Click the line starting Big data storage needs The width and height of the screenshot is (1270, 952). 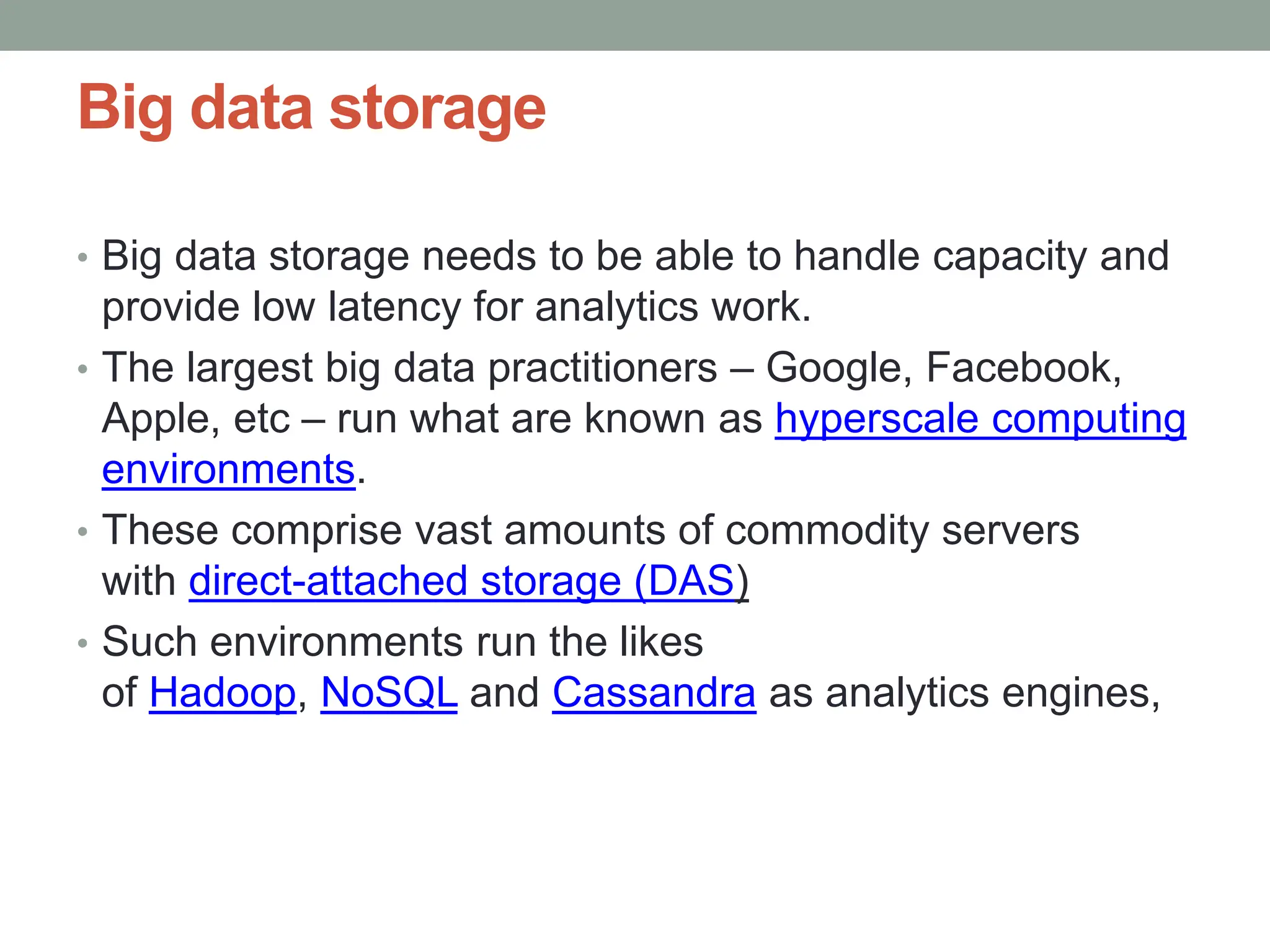tap(635, 256)
